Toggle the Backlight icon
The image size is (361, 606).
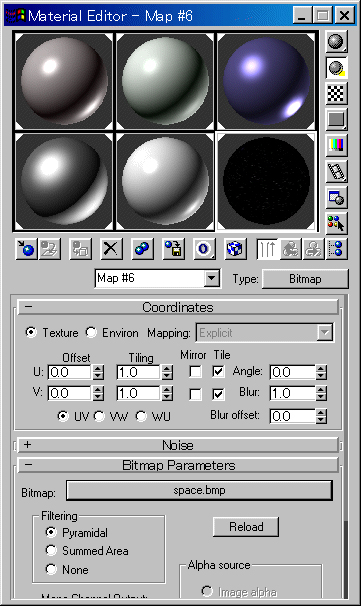coord(336,68)
